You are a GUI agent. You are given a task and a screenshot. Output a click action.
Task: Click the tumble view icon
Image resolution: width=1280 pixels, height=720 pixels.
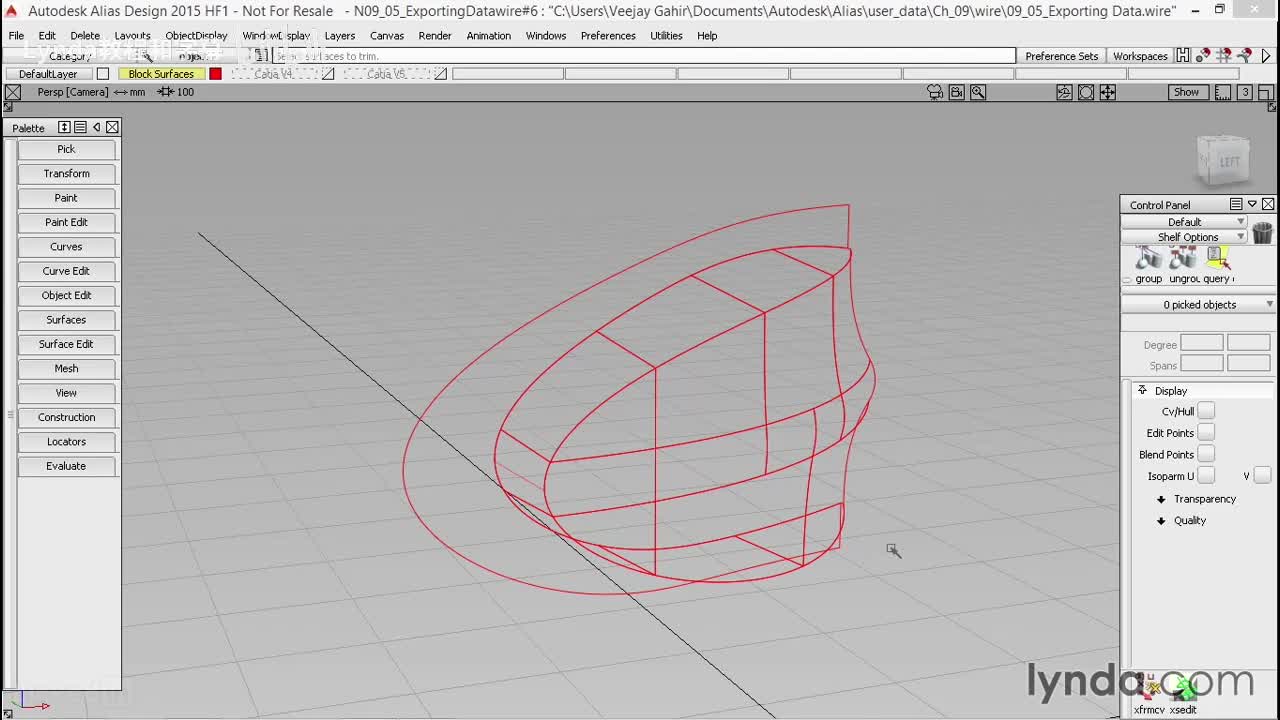pyautogui.click(x=1064, y=92)
